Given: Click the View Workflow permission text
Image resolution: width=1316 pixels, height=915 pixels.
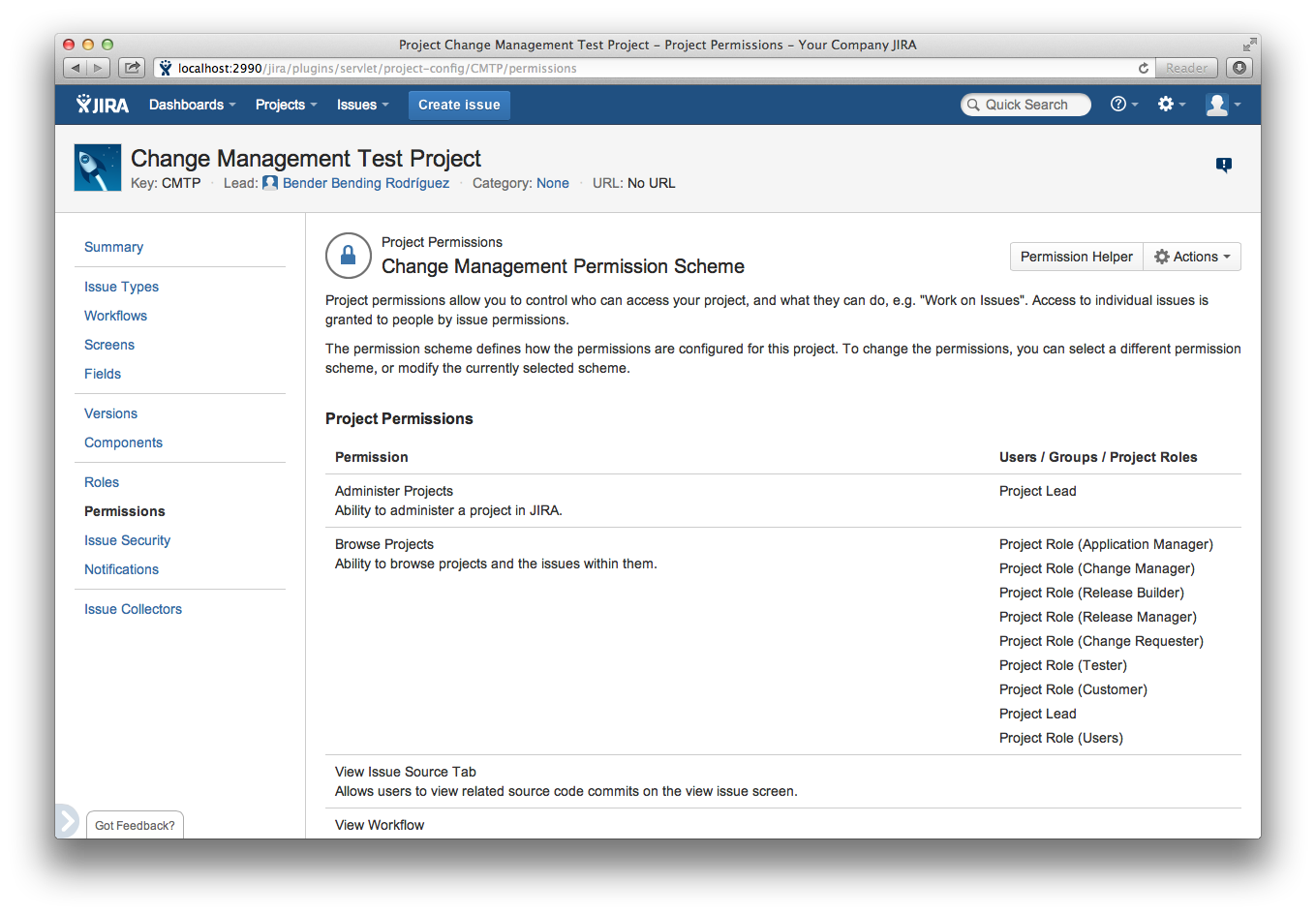Looking at the screenshot, I should 380,825.
